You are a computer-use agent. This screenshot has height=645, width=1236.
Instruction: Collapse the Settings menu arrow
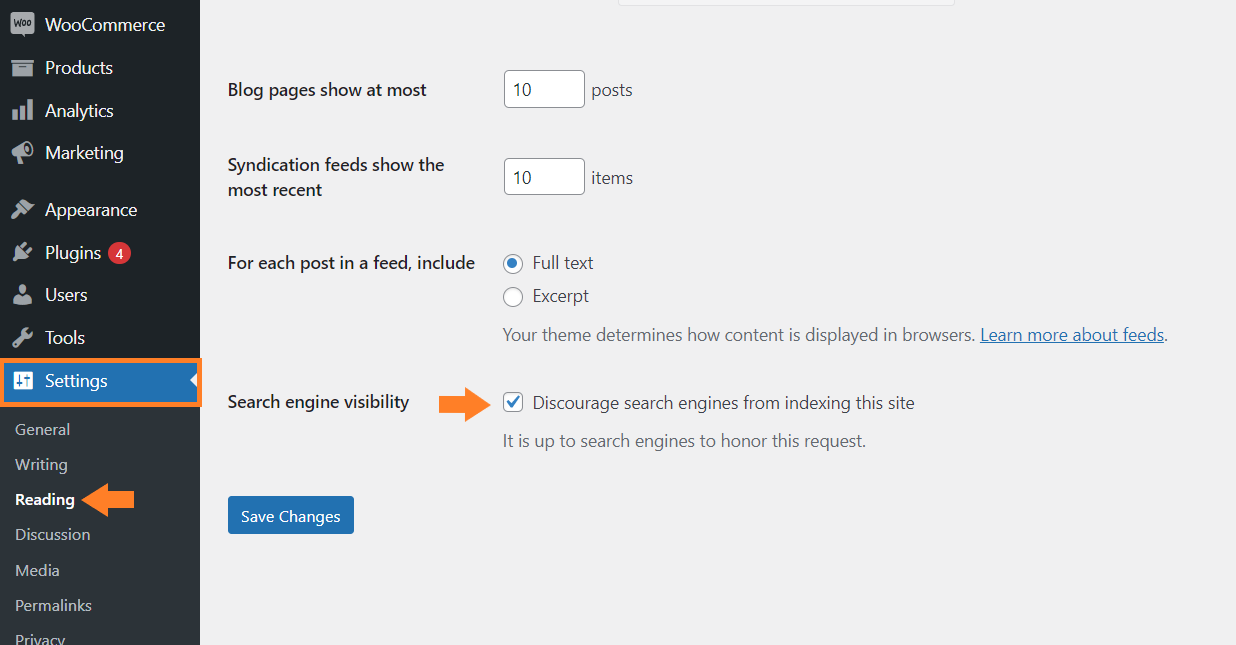coord(194,381)
